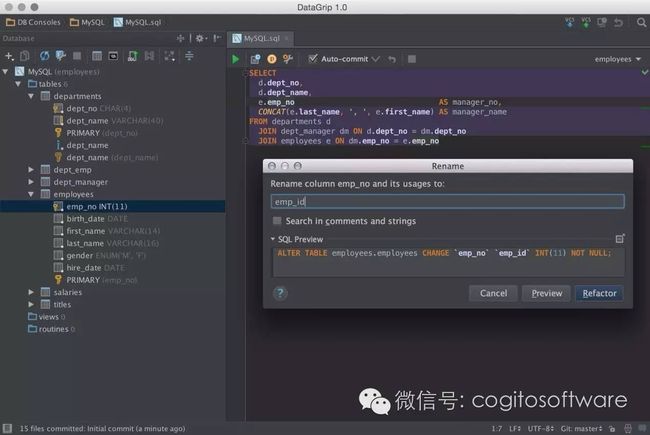Click the DB Consoles breadcrumb
The height and width of the screenshot is (435, 650).
33,22
